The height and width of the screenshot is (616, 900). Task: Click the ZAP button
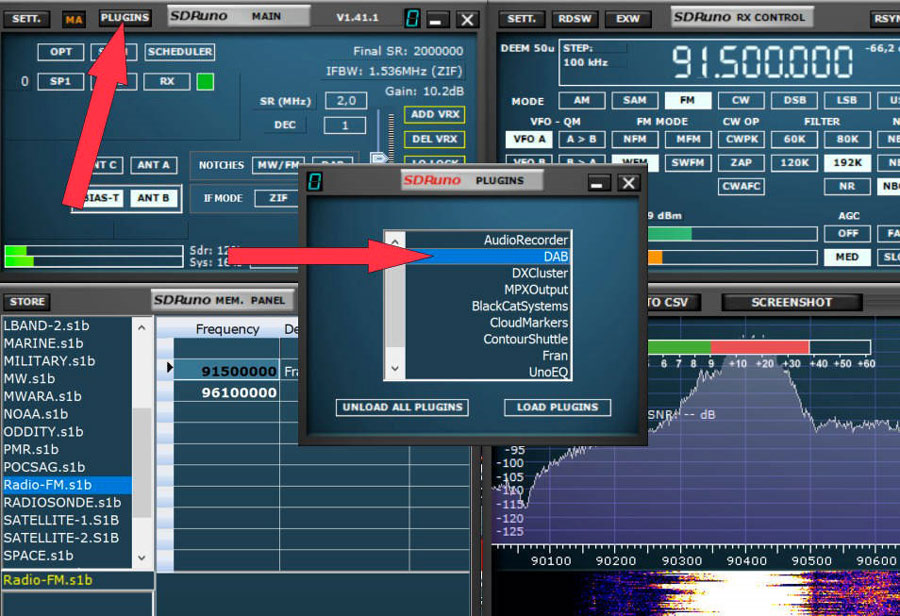(741, 163)
